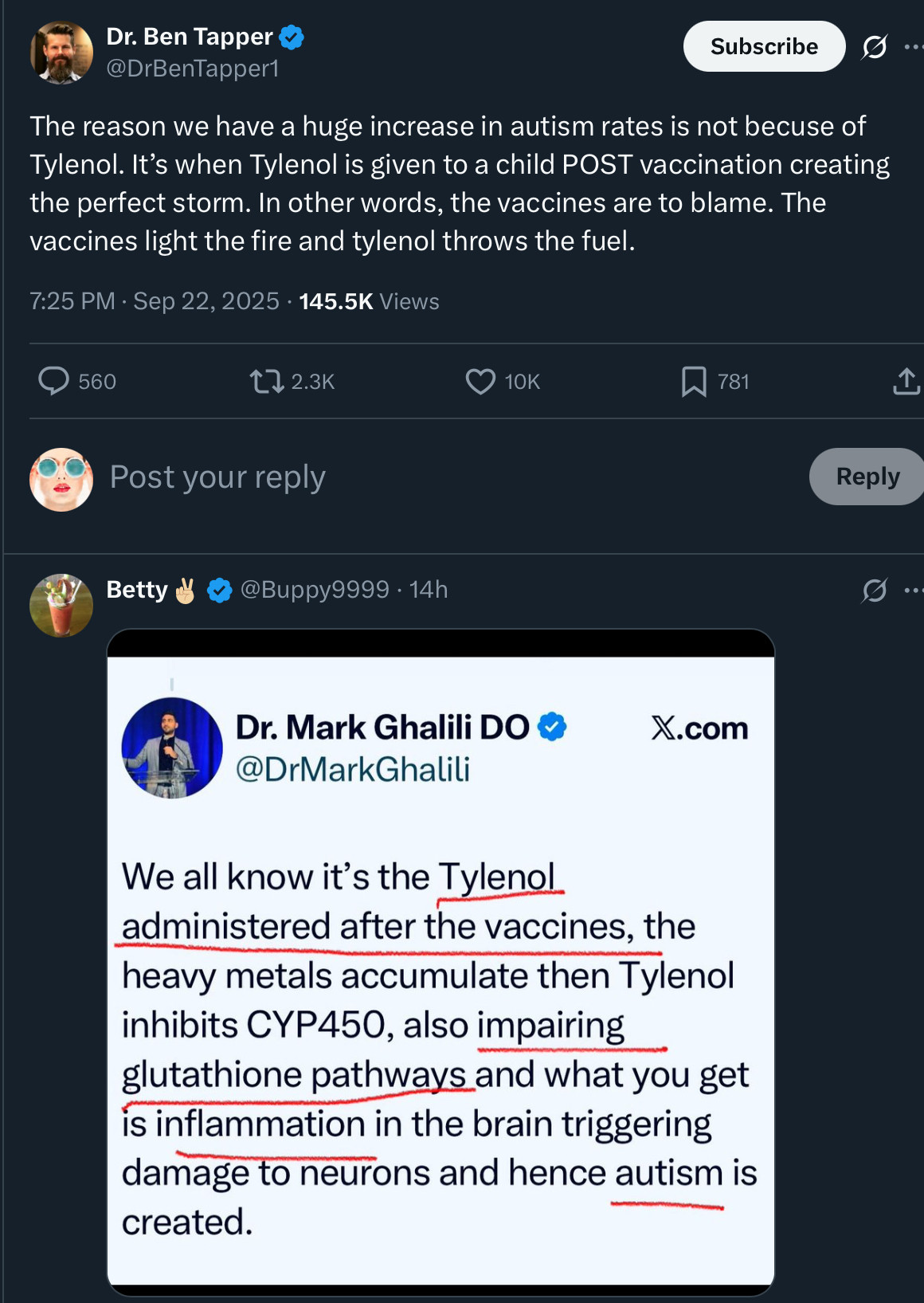Click the Grok icon on Betty's reply
924x1303 pixels.
(875, 591)
